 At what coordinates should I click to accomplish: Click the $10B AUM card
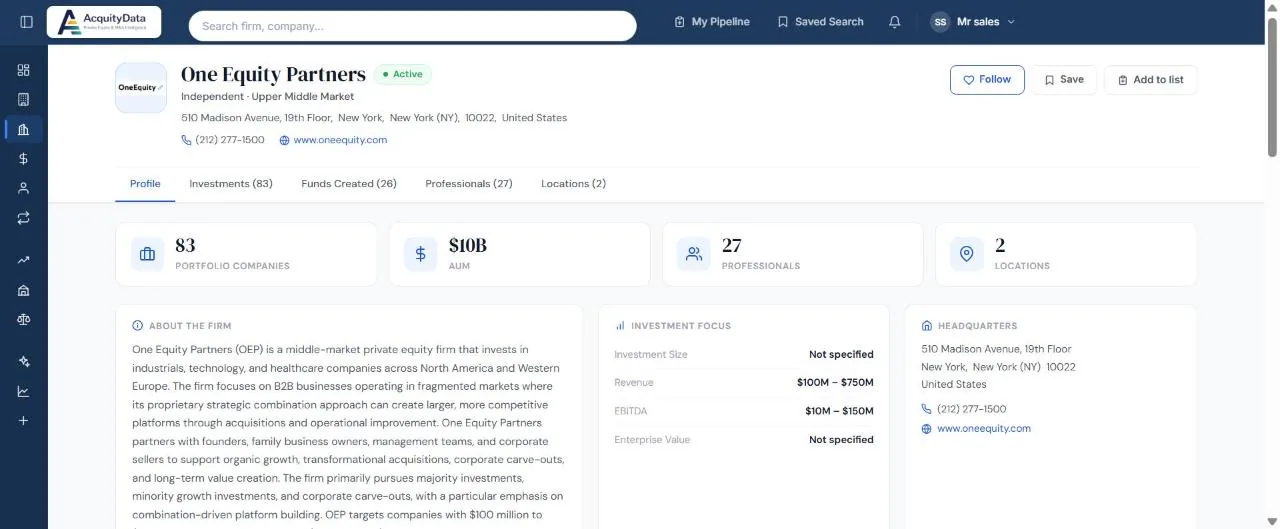click(519, 254)
